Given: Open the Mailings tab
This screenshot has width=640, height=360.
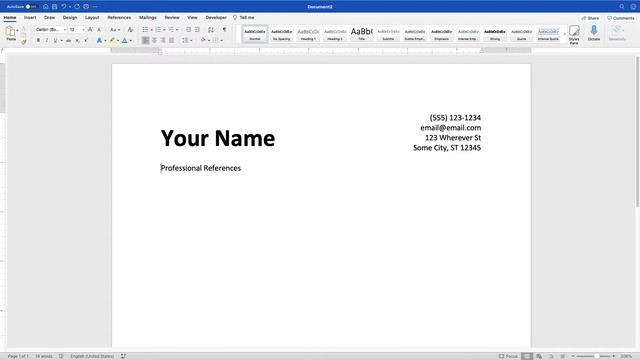Looking at the screenshot, I should (148, 18).
